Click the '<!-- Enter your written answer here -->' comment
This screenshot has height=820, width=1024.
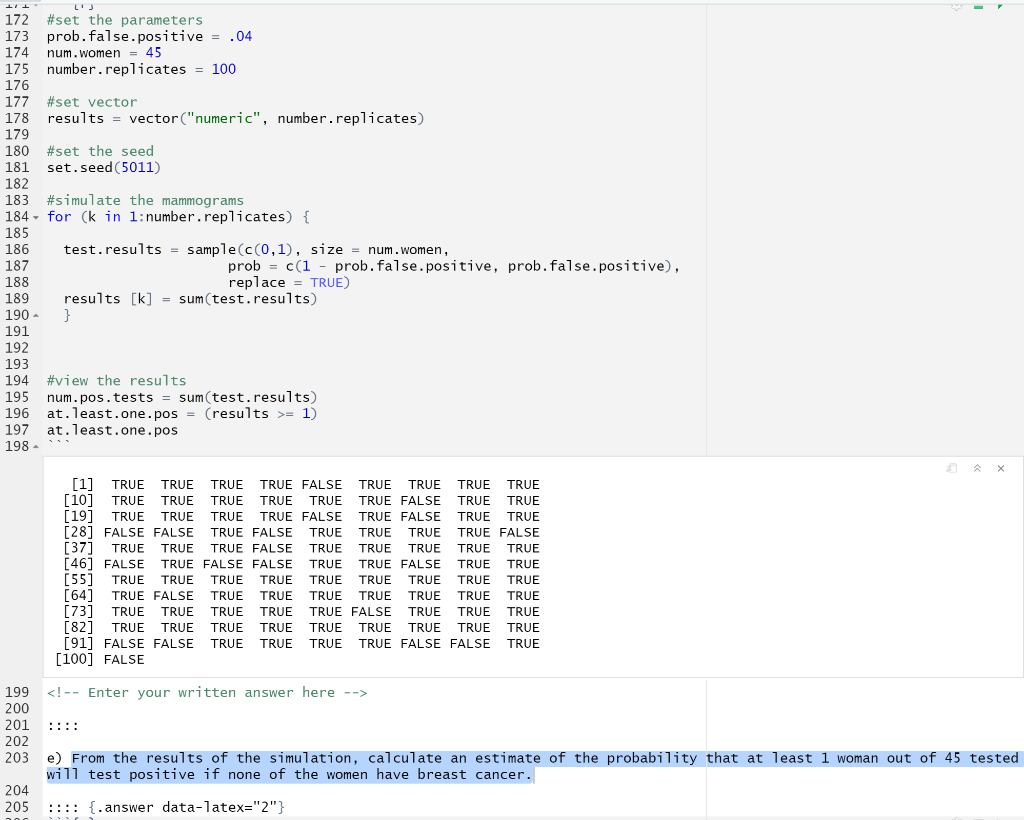(207, 693)
